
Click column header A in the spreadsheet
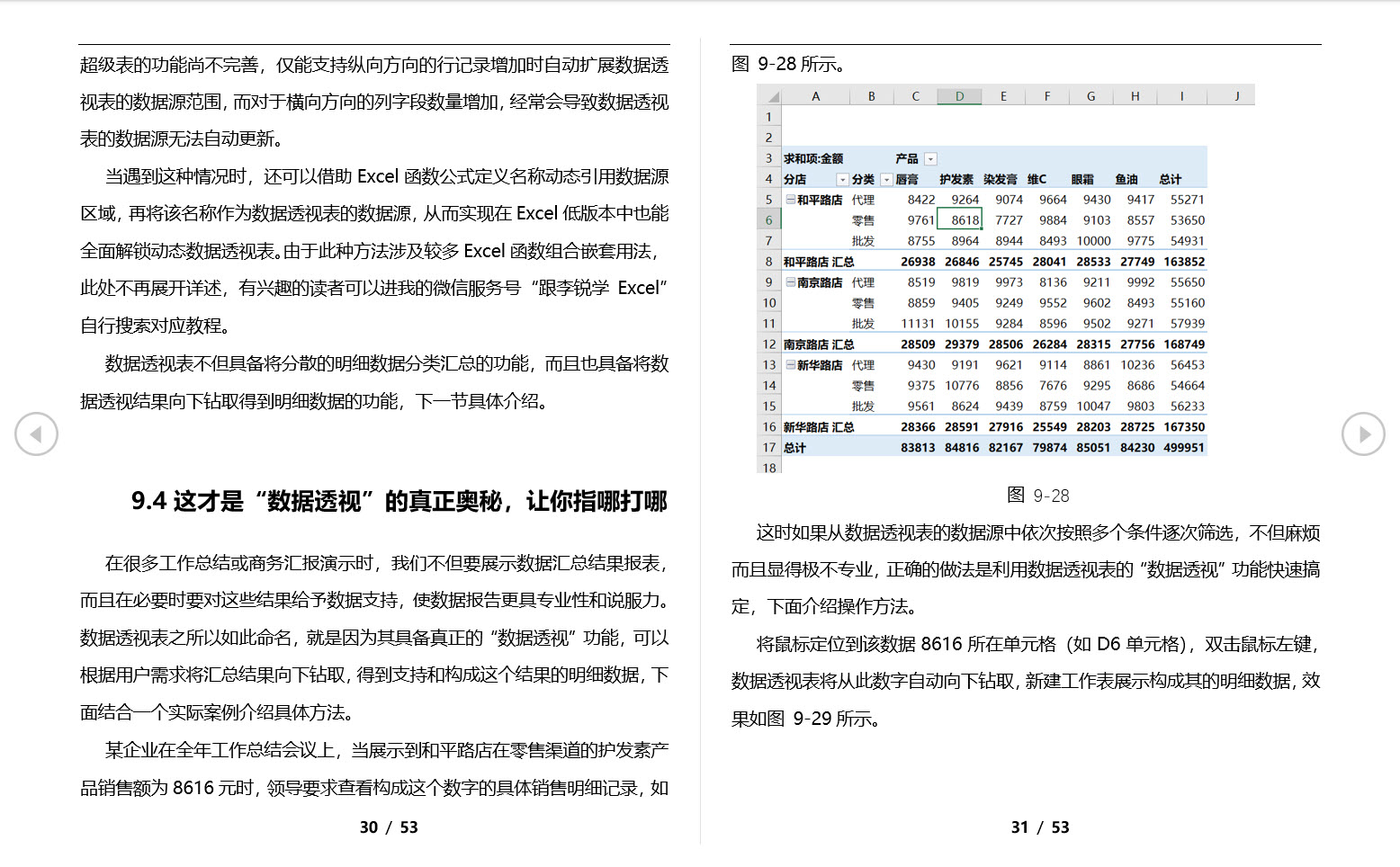pyautogui.click(x=815, y=96)
